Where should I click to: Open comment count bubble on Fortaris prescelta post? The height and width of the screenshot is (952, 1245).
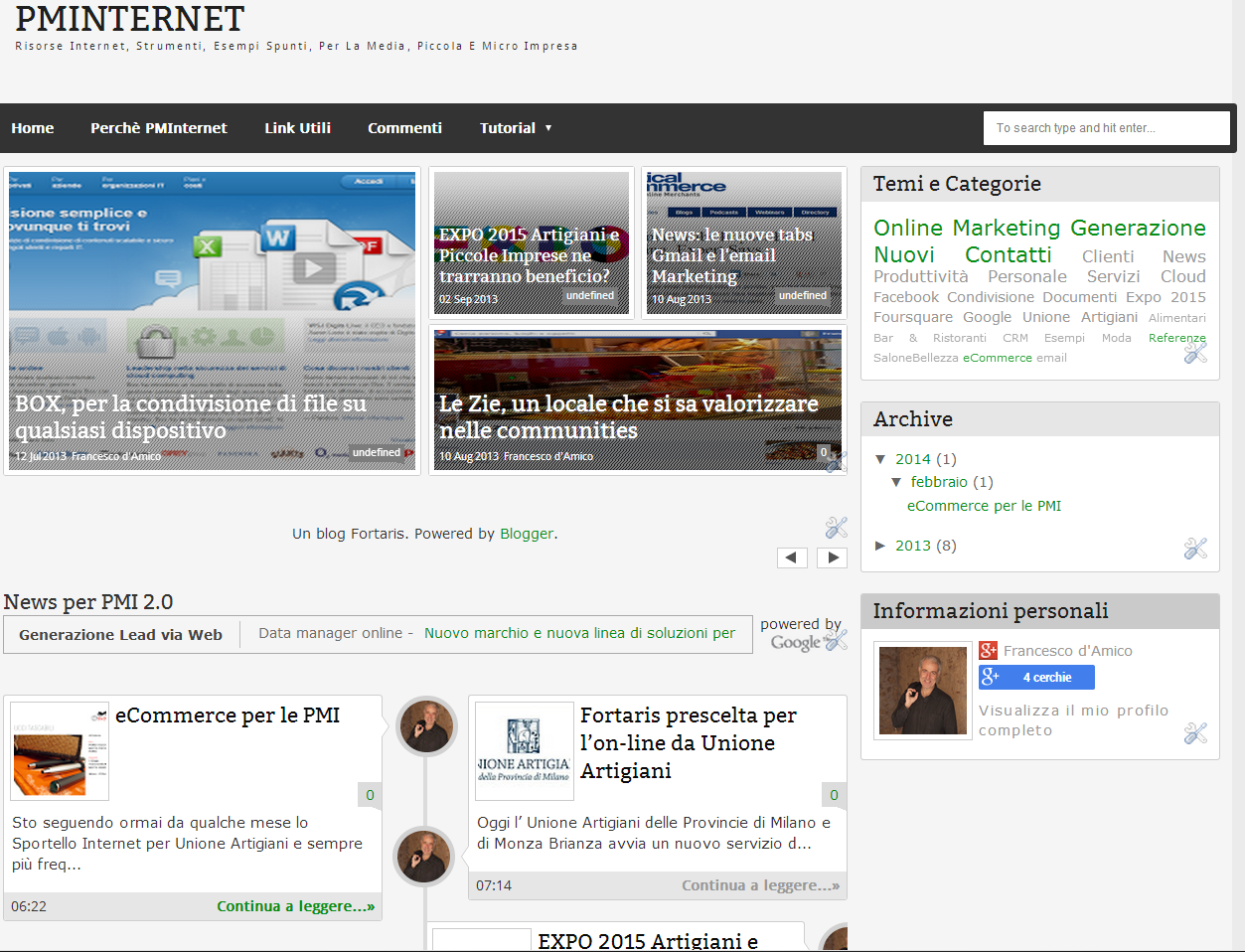834,795
